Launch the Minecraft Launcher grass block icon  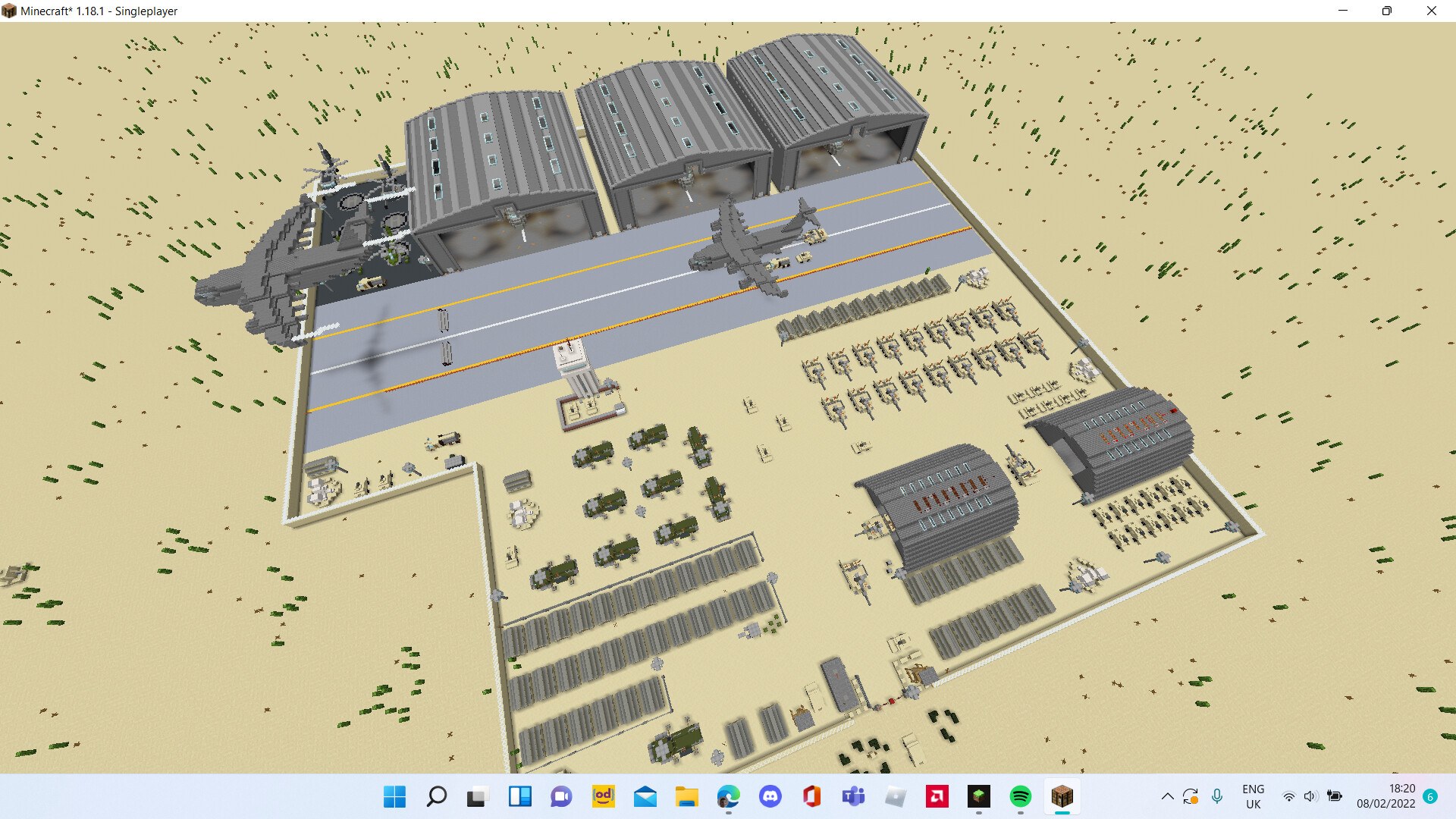point(977,797)
